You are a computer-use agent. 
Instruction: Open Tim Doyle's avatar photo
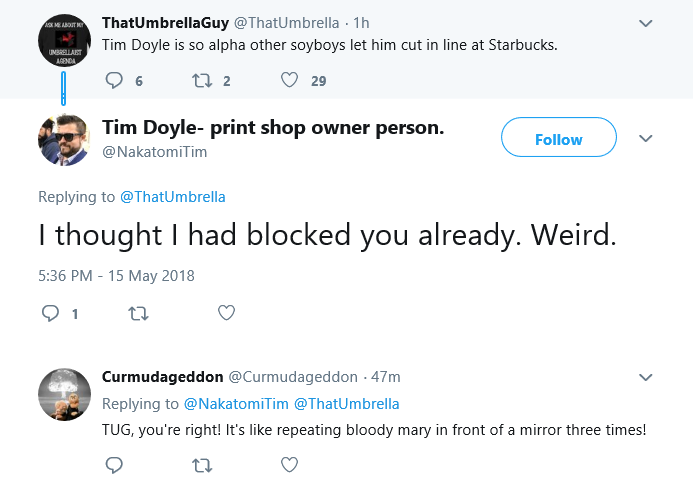pyautogui.click(x=65, y=140)
